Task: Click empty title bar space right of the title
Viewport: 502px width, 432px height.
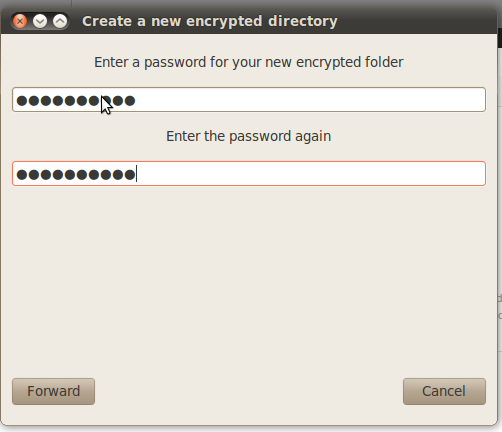Action: point(417,21)
